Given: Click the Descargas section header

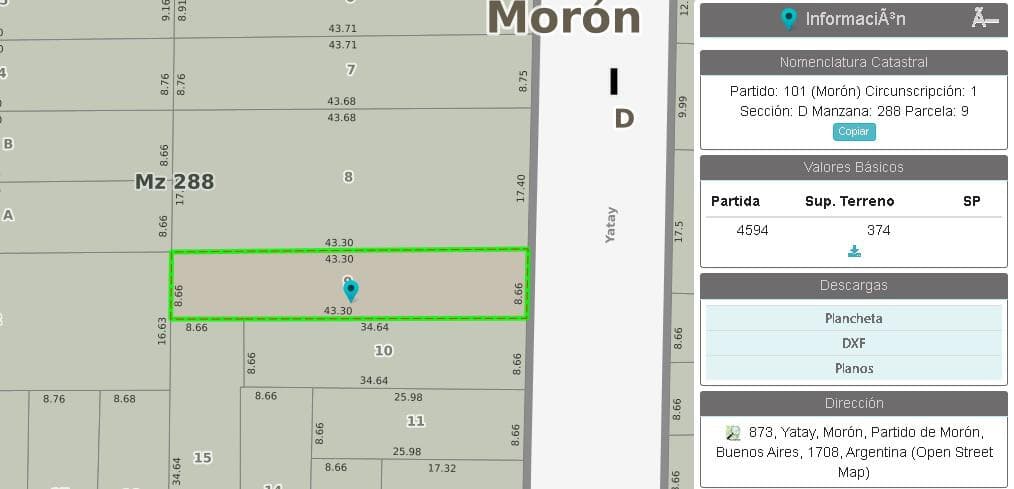Looking at the screenshot, I should 854,285.
